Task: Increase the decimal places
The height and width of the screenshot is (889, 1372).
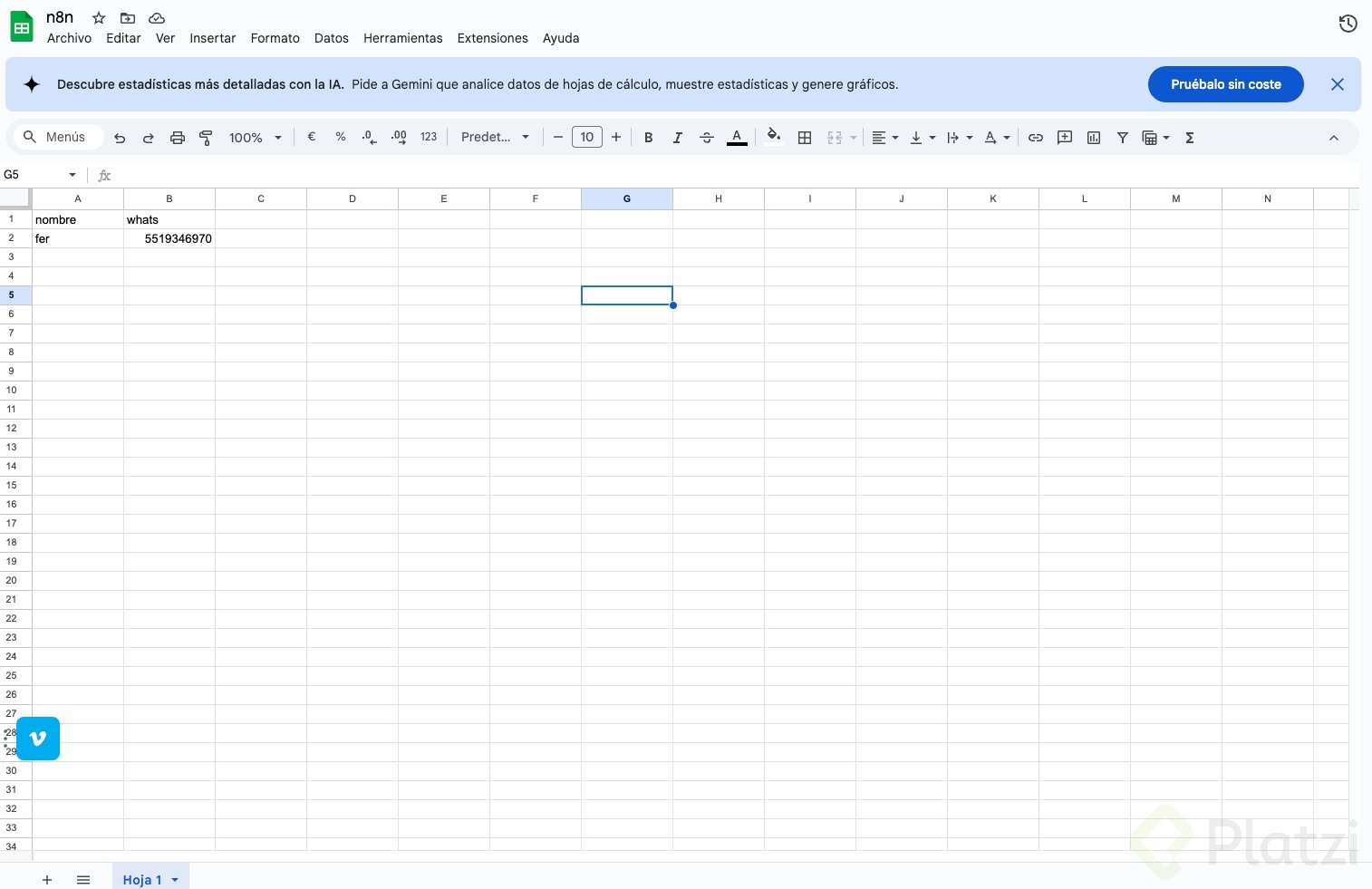Action: tap(399, 137)
